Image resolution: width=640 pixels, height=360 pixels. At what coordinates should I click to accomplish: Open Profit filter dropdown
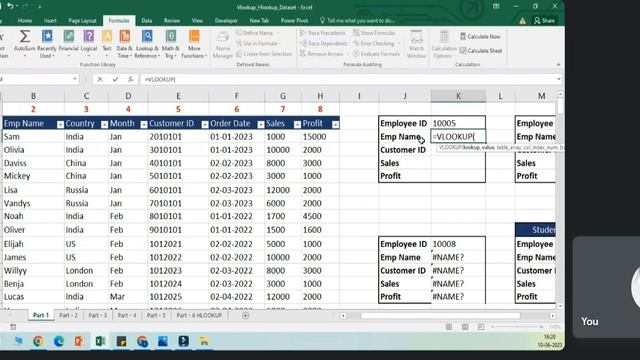point(335,124)
